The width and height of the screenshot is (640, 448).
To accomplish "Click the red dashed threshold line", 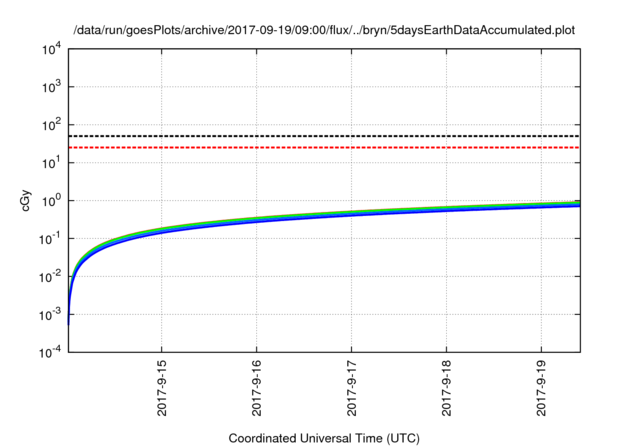I will [x=324, y=147].
